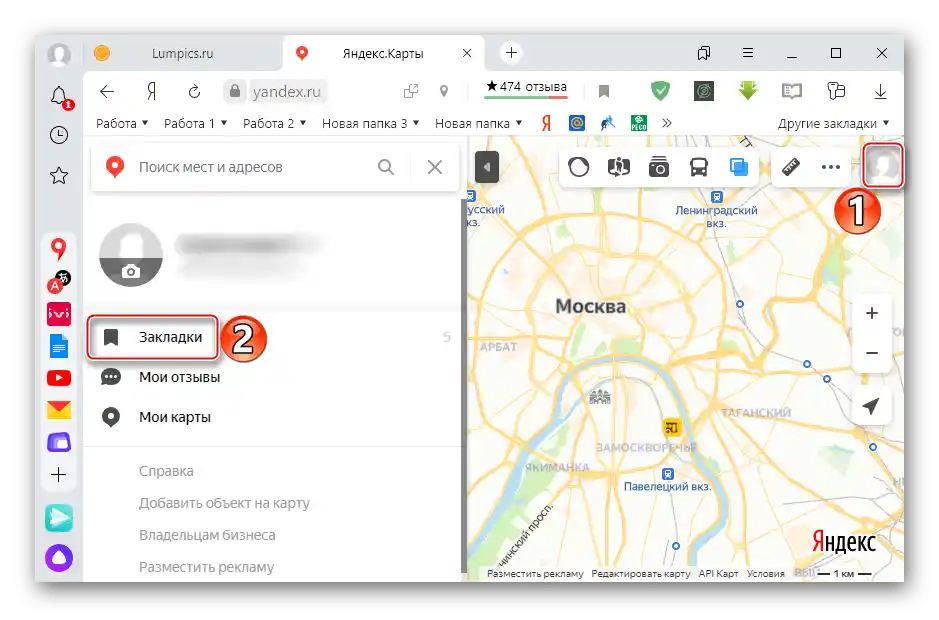The width and height of the screenshot is (939, 620).
Task: Open API Карт footer link
Action: tap(718, 574)
